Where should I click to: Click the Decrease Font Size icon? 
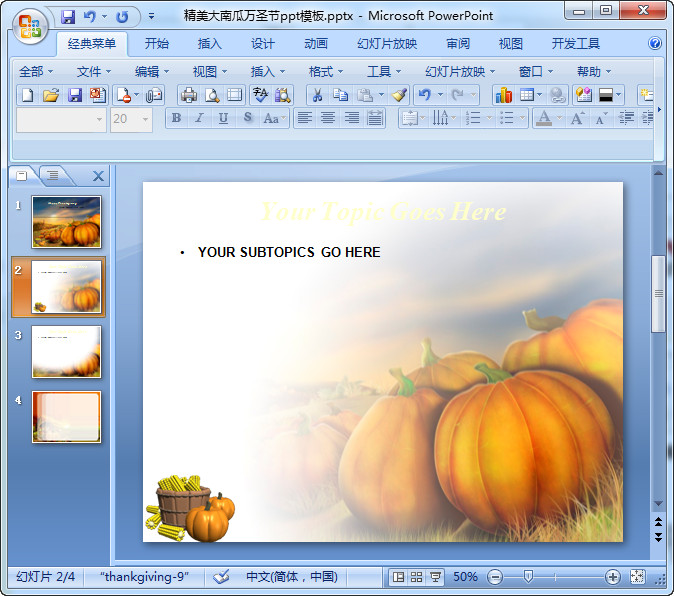coord(601,118)
